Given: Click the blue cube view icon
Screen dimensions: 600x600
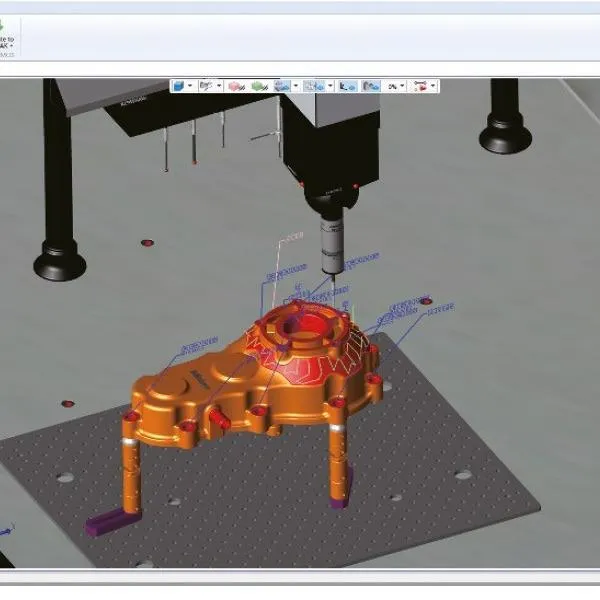Looking at the screenshot, I should click(180, 87).
